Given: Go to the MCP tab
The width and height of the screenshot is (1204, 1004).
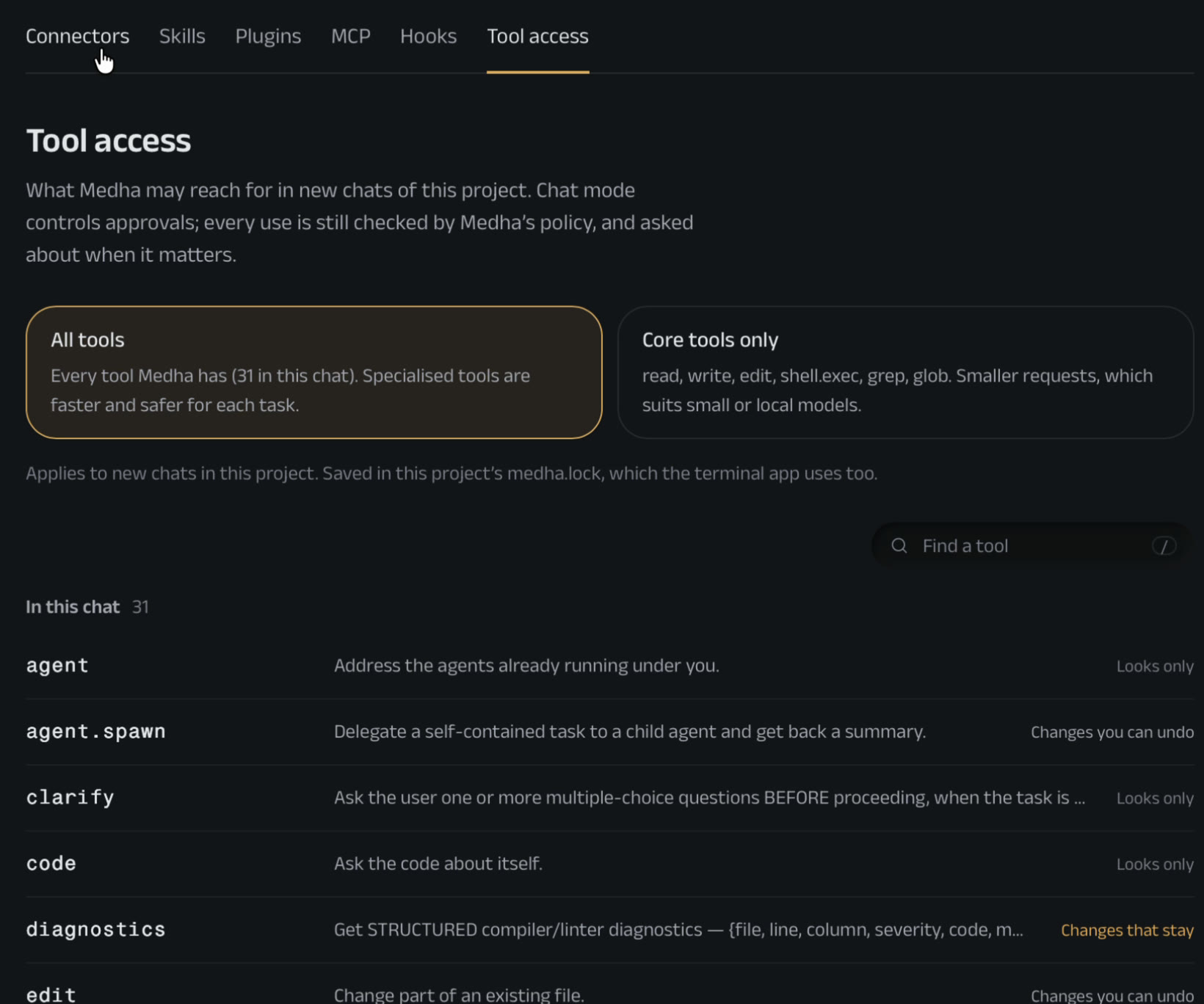Looking at the screenshot, I should click(351, 36).
